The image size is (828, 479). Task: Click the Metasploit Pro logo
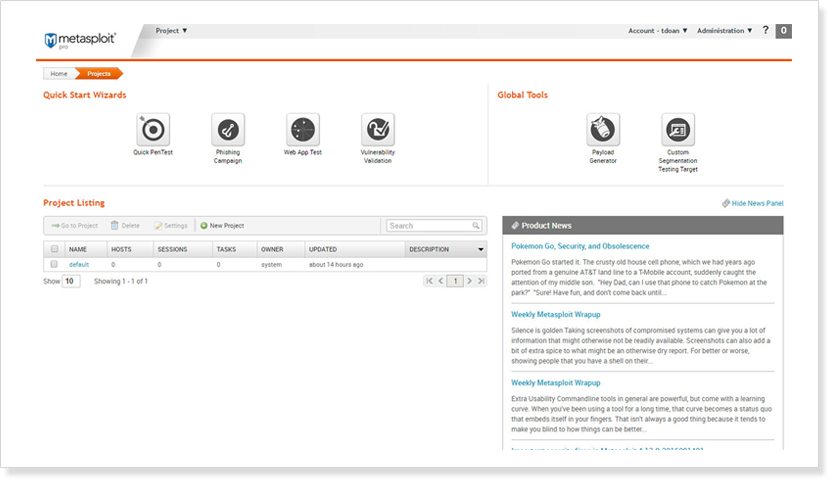click(80, 40)
